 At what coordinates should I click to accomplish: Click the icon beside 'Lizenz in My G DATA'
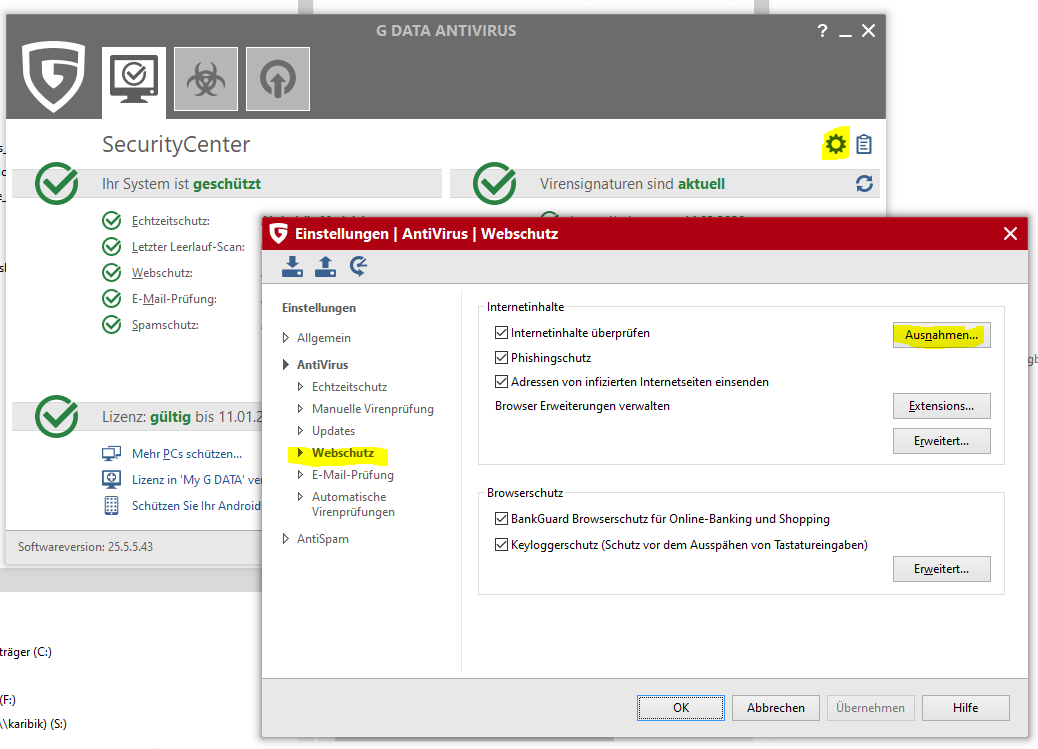tap(111, 479)
